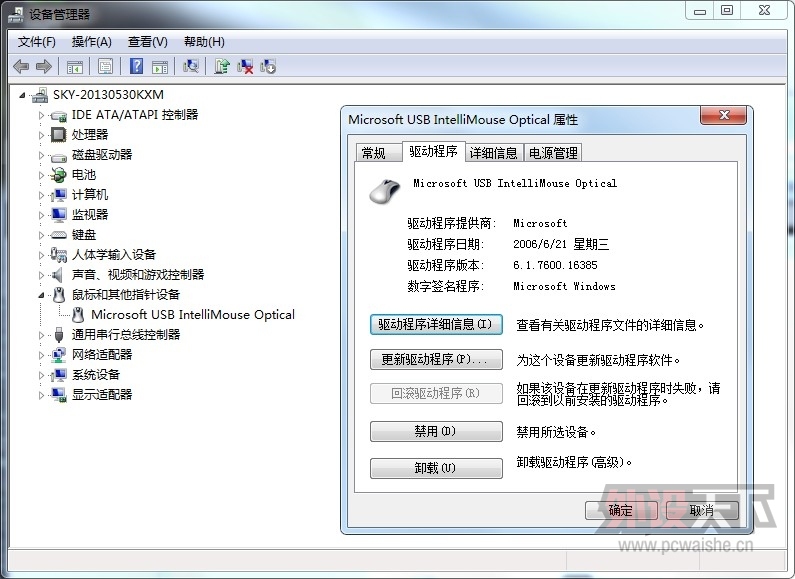Expand the 监视器 node arrow
795x579 pixels.
[42, 215]
